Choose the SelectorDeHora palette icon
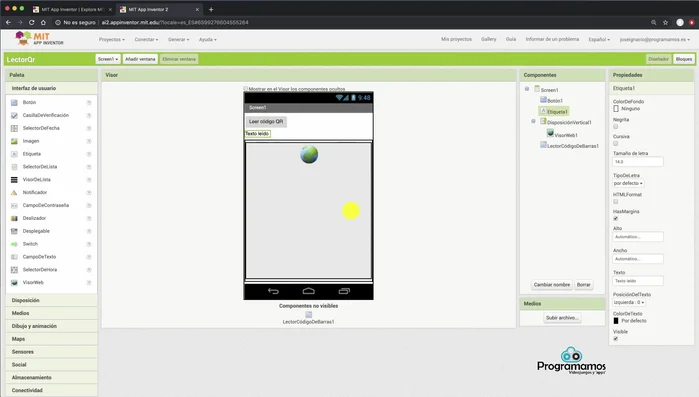The image size is (699, 397). pos(14,270)
